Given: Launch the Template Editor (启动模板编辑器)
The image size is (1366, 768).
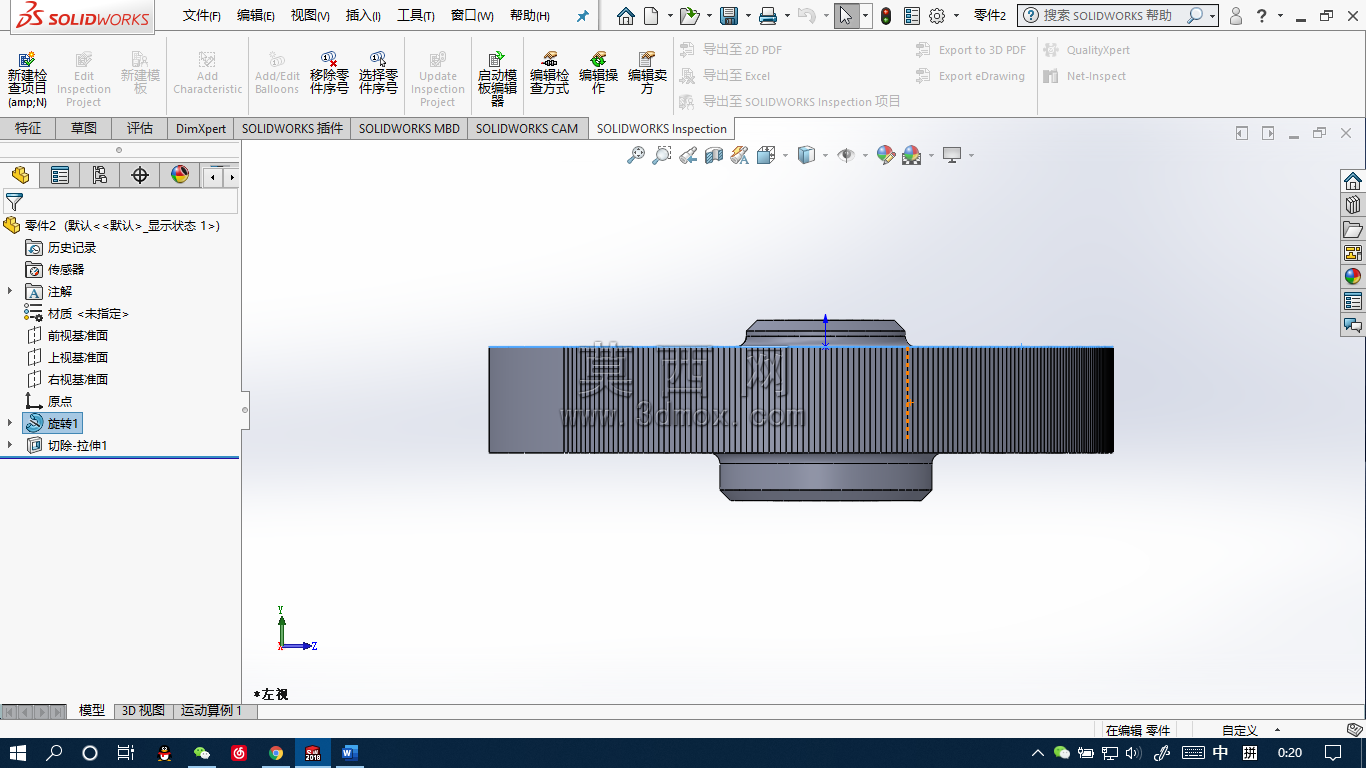Looking at the screenshot, I should 497,78.
